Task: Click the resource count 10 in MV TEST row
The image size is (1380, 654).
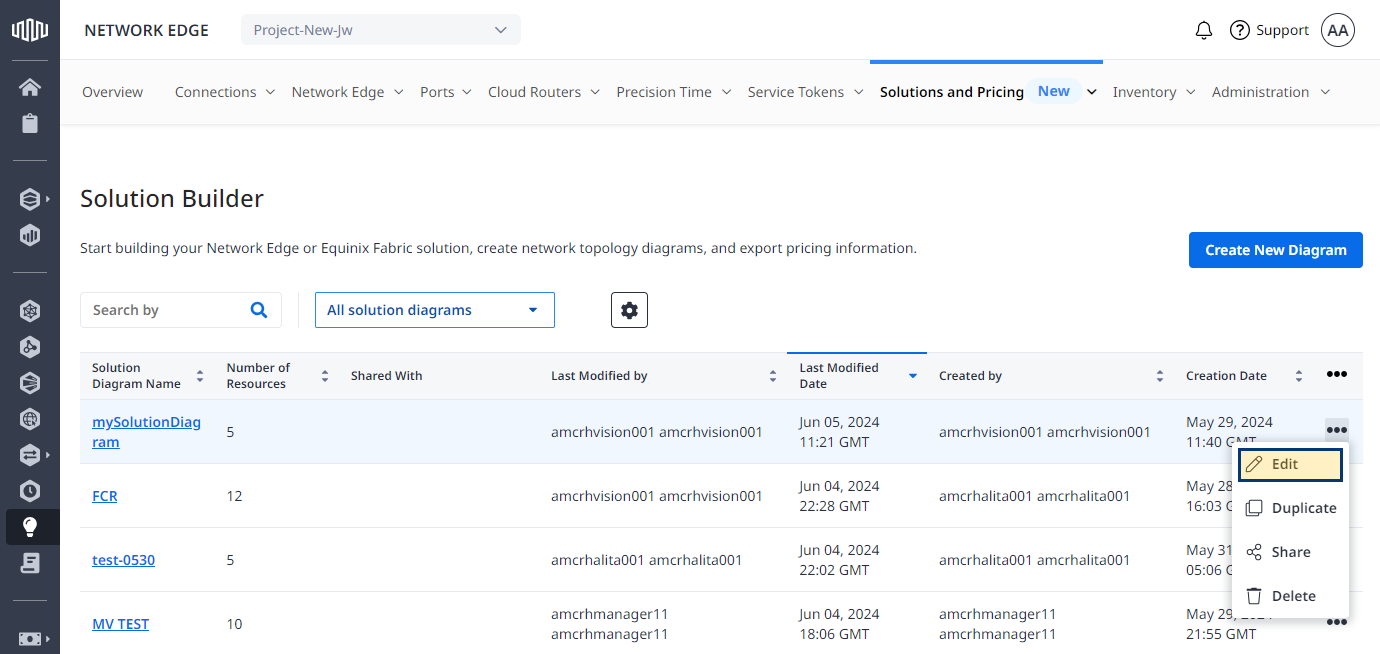Action: (x=235, y=624)
